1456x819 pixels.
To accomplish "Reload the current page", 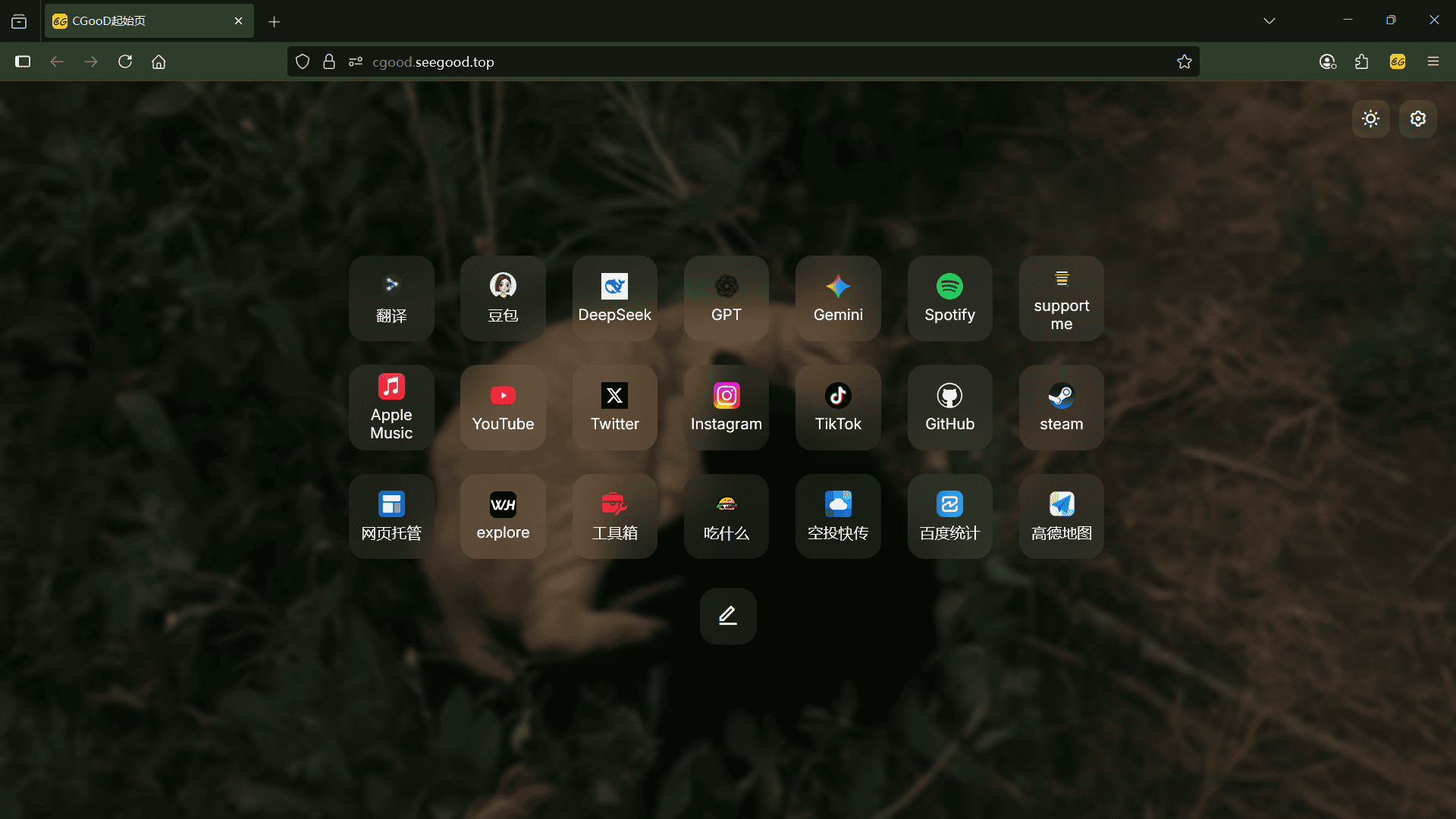I will [x=125, y=61].
